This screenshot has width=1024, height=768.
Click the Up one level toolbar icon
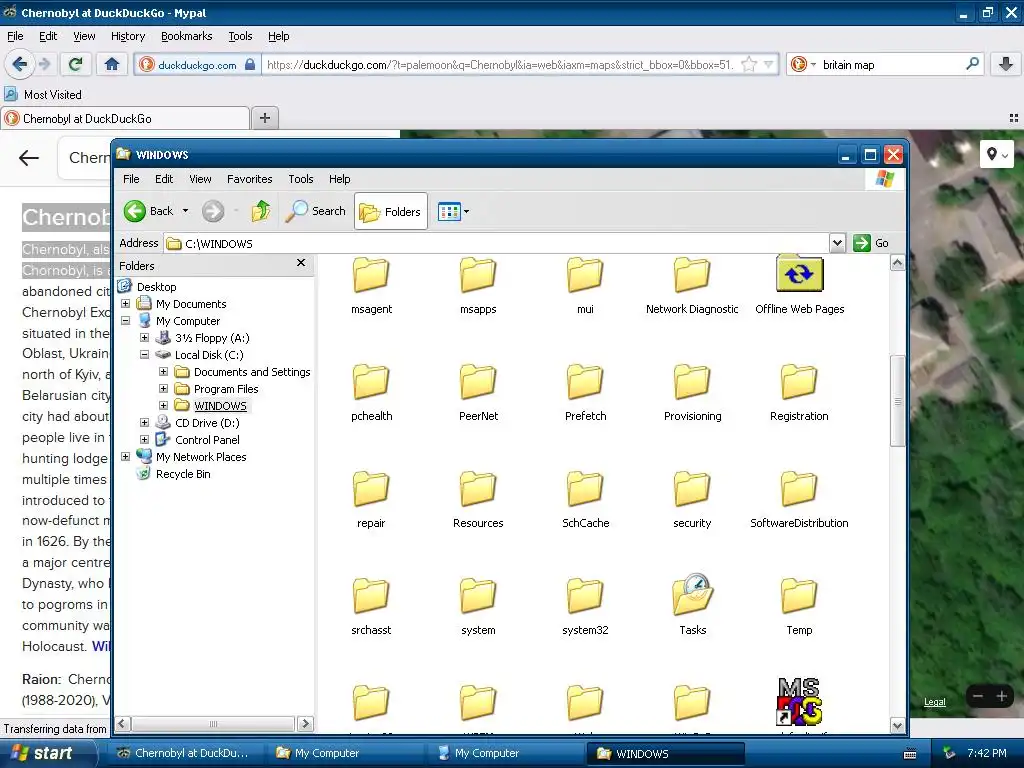261,211
